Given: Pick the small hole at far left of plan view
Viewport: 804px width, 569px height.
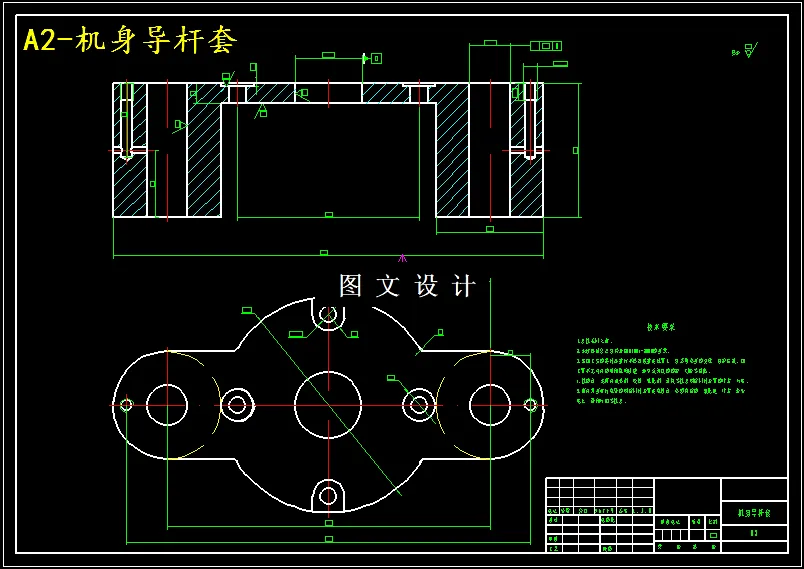Looking at the screenshot, I should (x=126, y=405).
